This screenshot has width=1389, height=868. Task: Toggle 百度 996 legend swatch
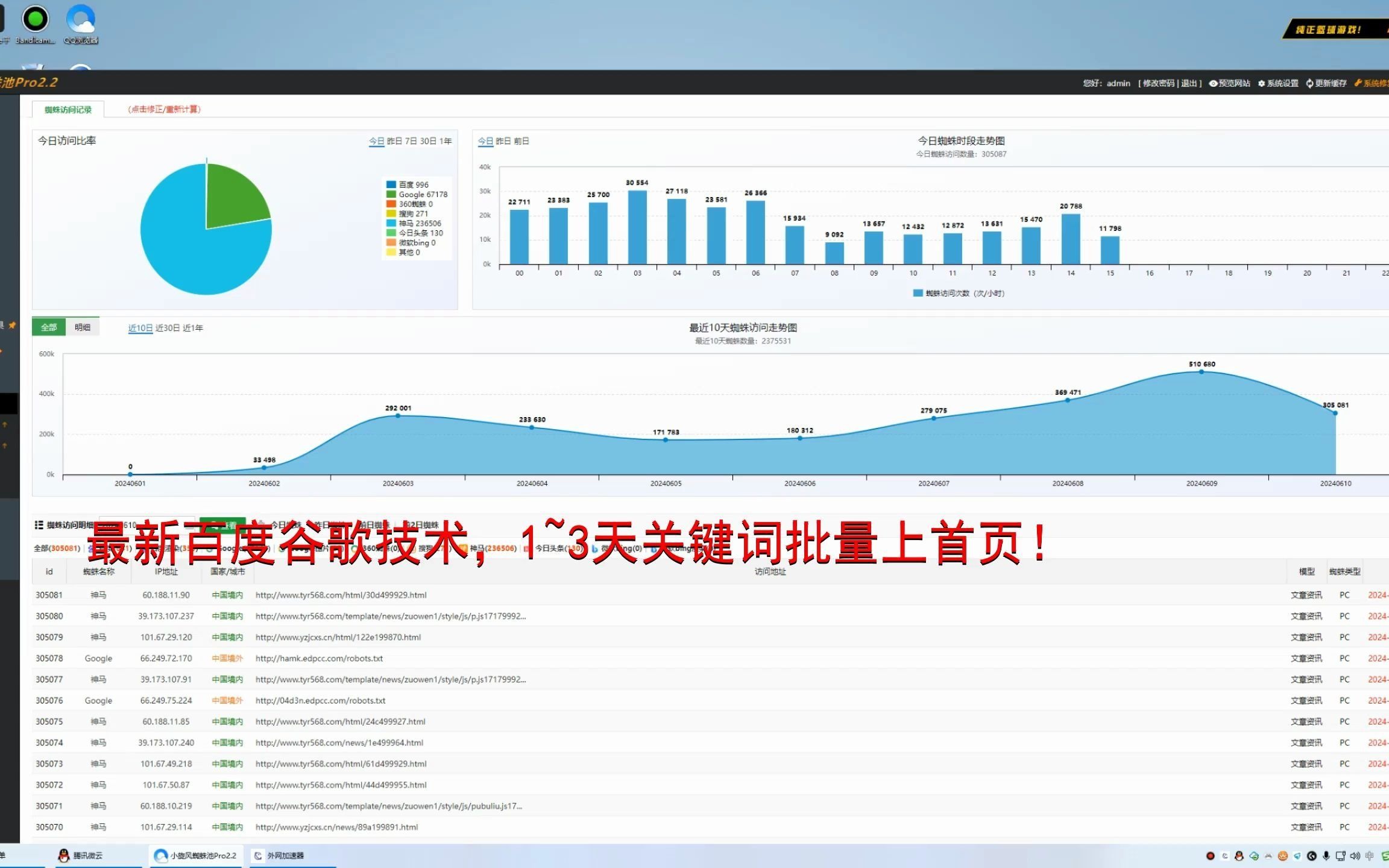[391, 184]
